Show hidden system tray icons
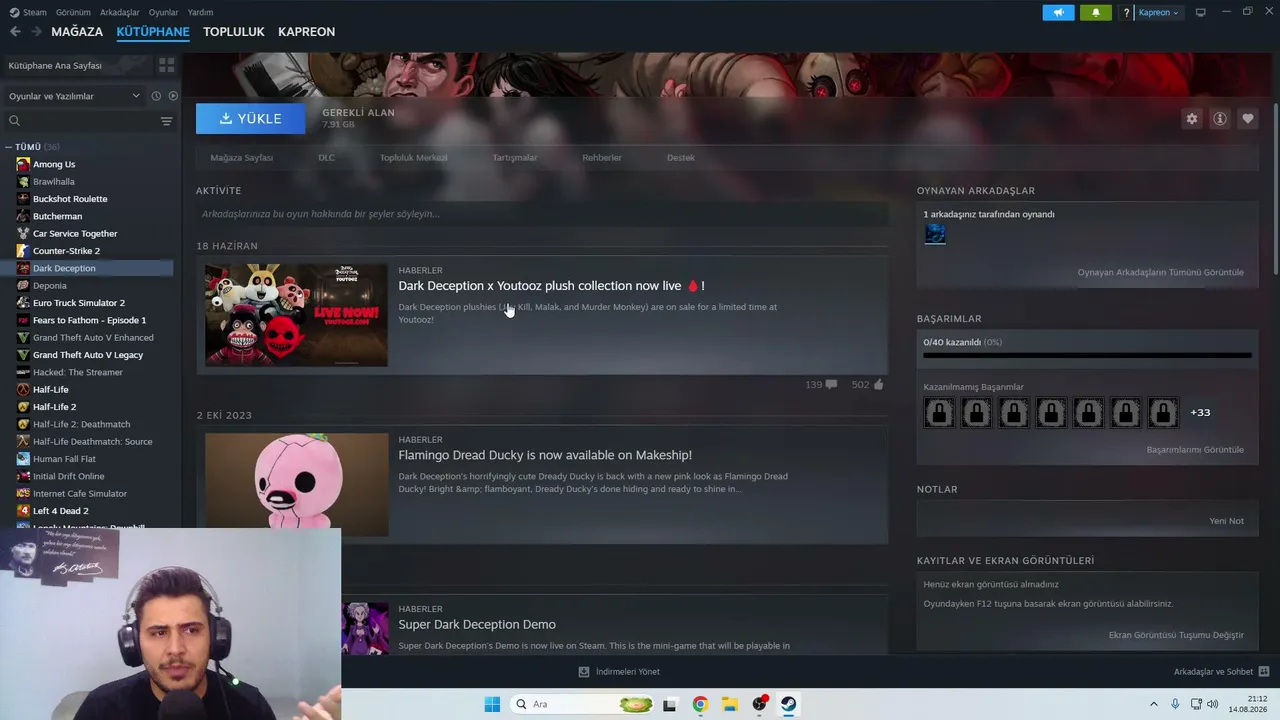1280x720 pixels. [1153, 704]
